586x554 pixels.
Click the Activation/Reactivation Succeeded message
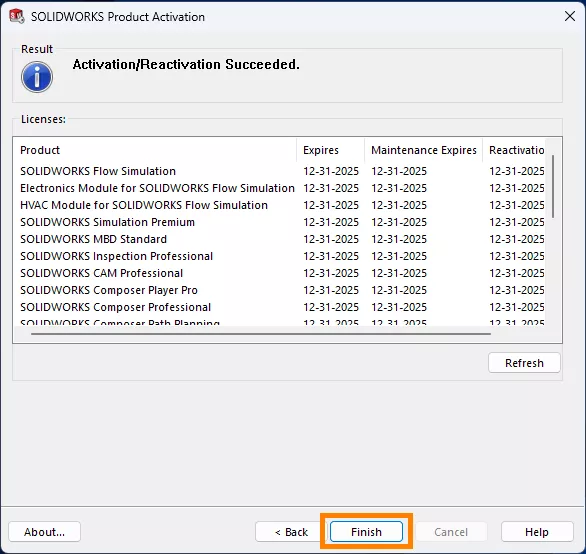186,64
